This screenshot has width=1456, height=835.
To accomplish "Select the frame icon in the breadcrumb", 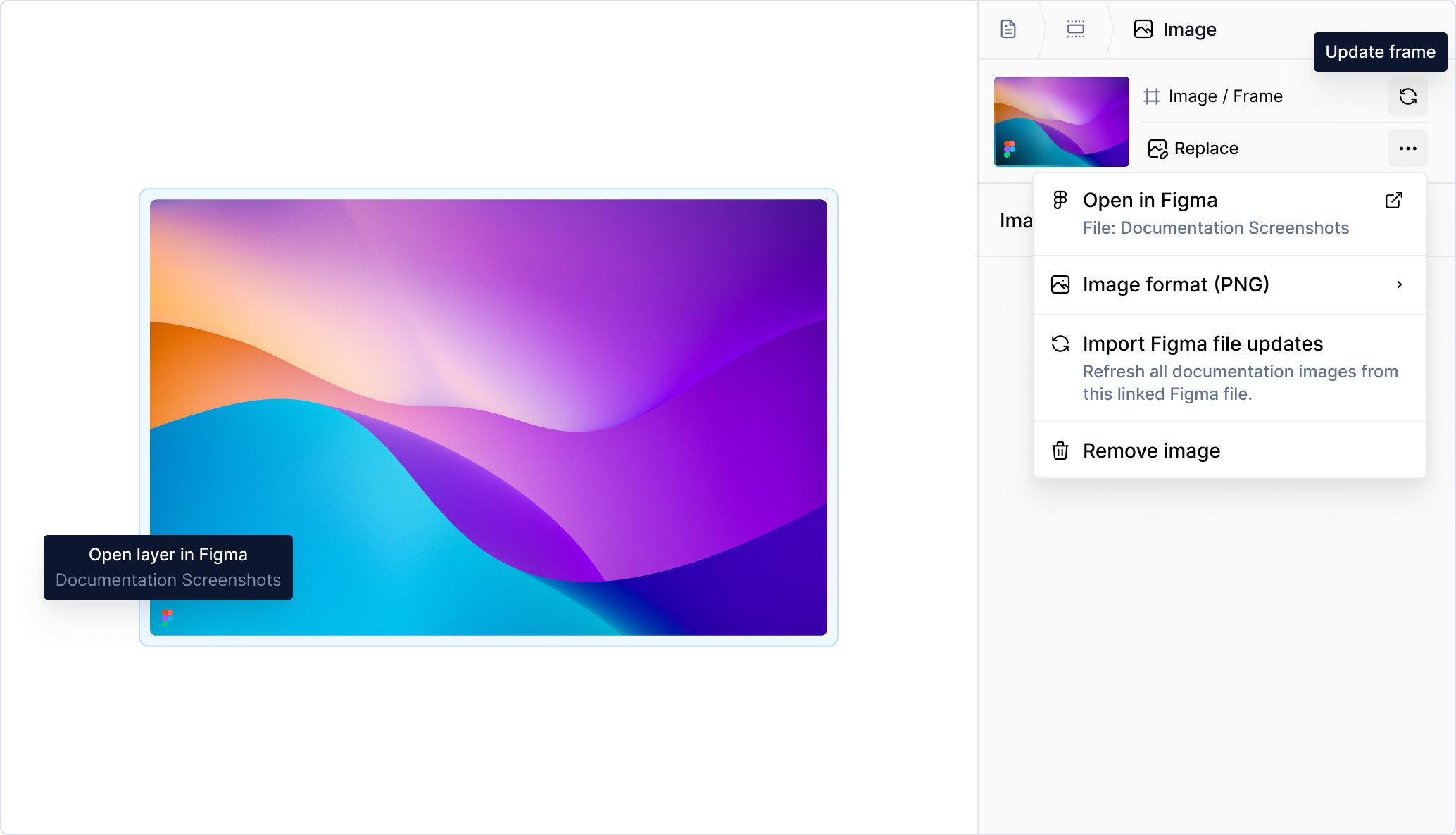I will tap(1074, 29).
